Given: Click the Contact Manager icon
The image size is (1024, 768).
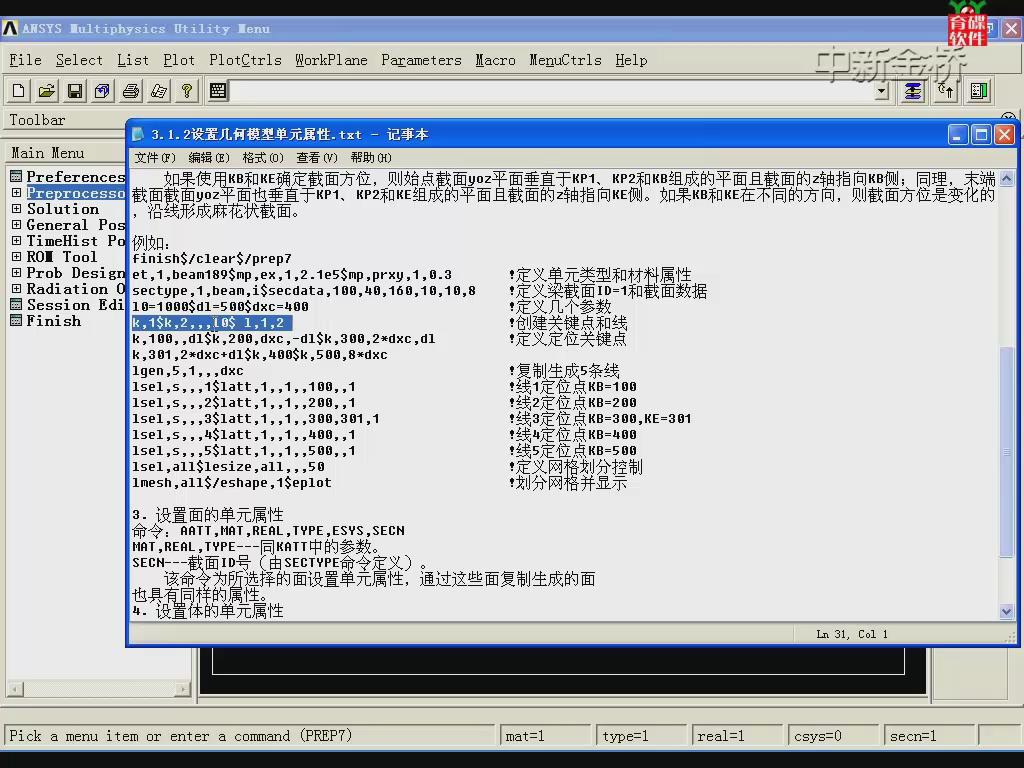Looking at the screenshot, I should point(979,91).
